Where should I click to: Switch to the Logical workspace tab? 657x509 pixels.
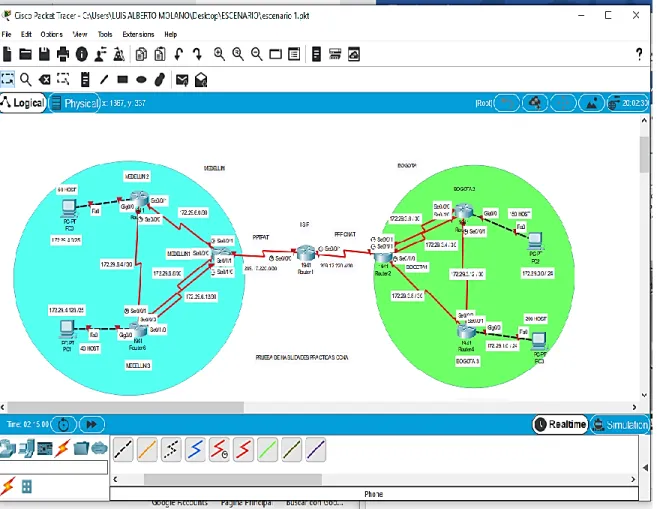(x=23, y=103)
